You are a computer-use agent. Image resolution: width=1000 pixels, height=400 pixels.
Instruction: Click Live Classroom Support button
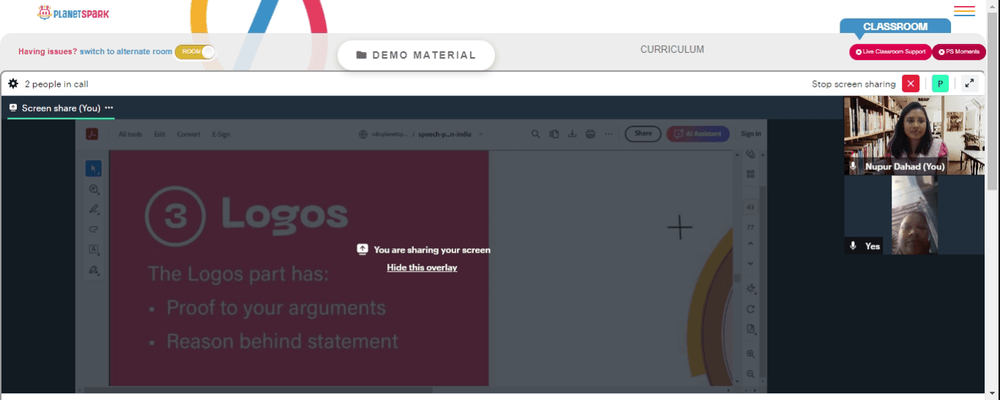[x=890, y=52]
